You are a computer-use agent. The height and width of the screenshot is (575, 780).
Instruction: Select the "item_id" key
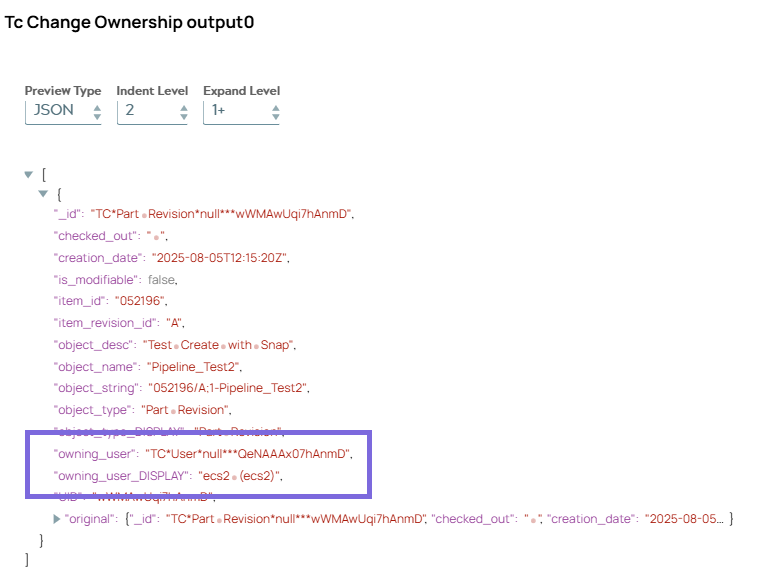[x=81, y=301]
